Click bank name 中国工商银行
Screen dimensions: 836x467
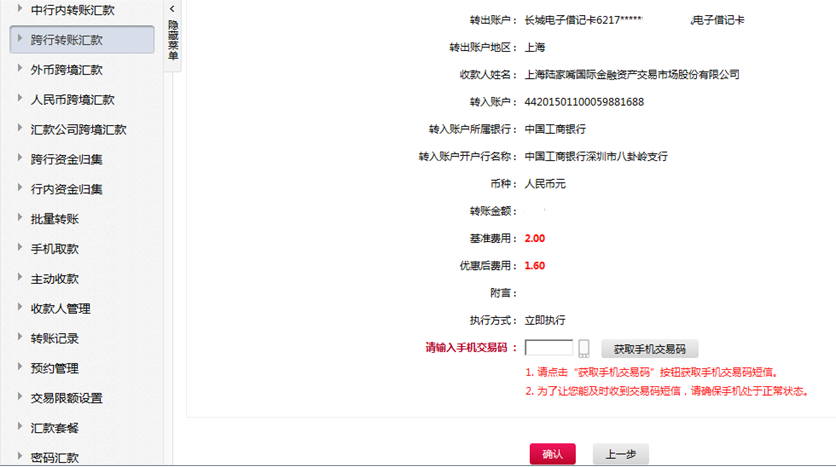coord(555,129)
